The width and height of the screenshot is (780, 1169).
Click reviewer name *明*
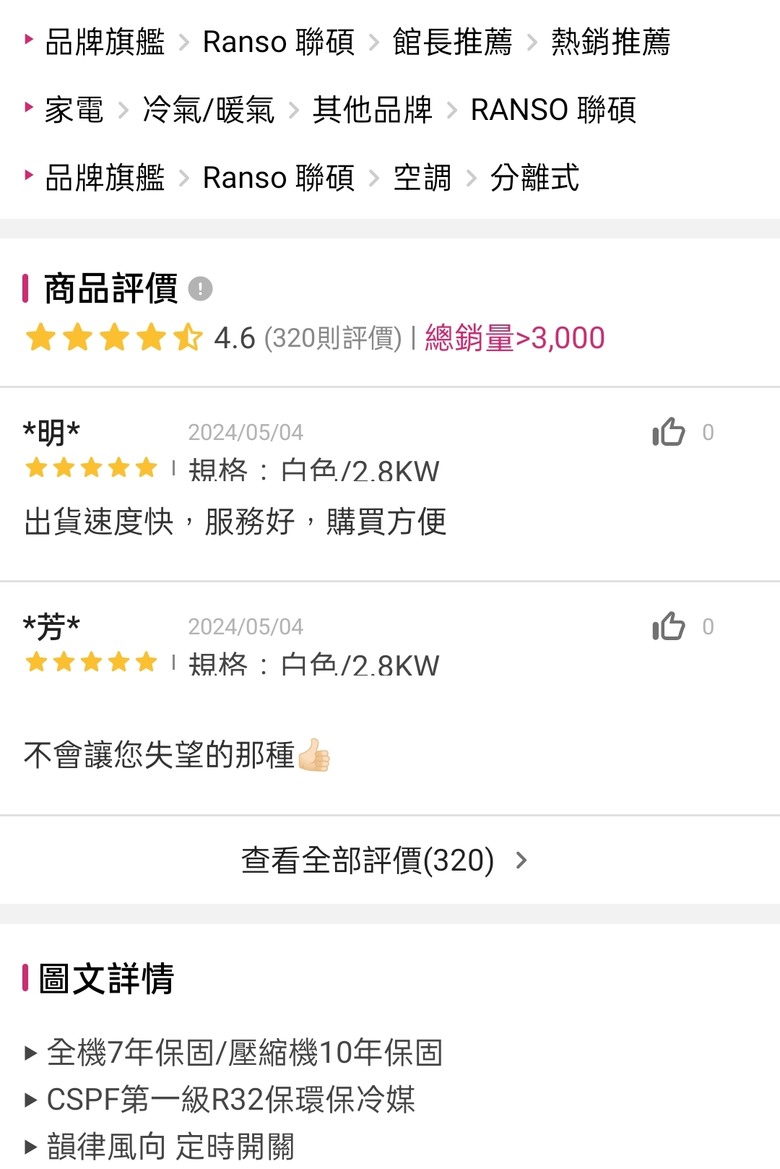pos(51,432)
